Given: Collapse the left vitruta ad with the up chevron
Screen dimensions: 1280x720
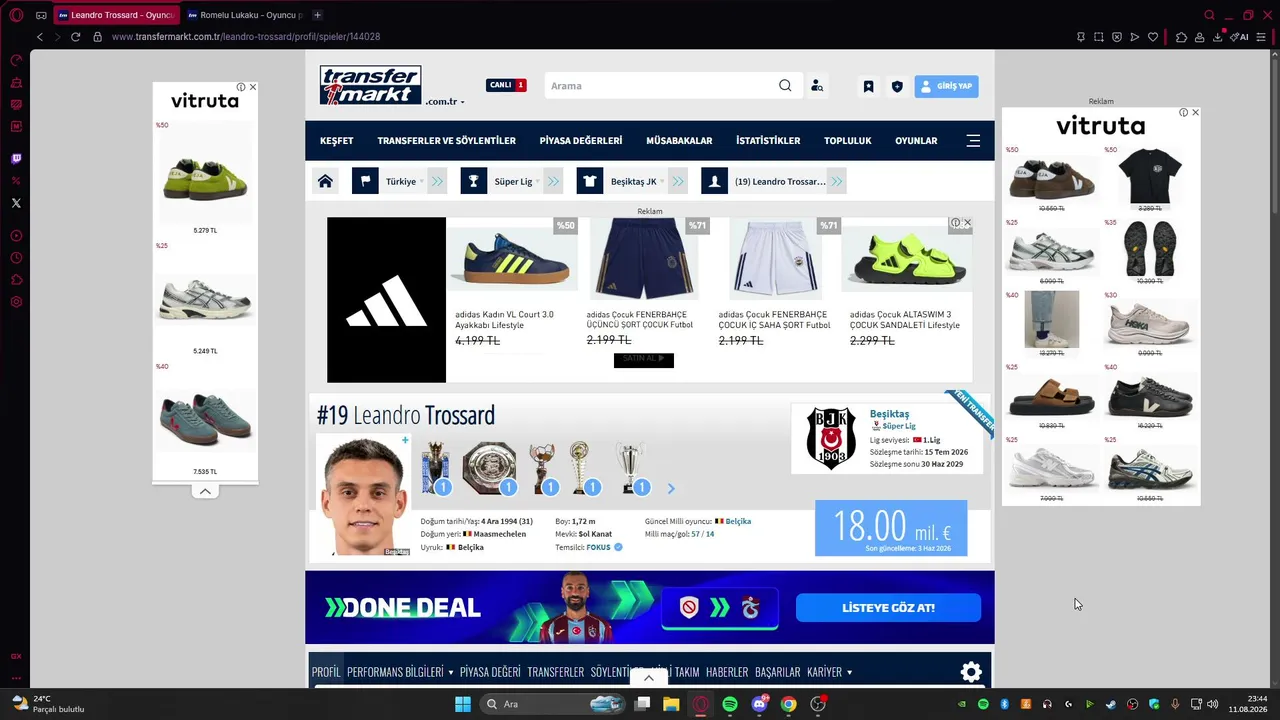Looking at the screenshot, I should click(205, 492).
